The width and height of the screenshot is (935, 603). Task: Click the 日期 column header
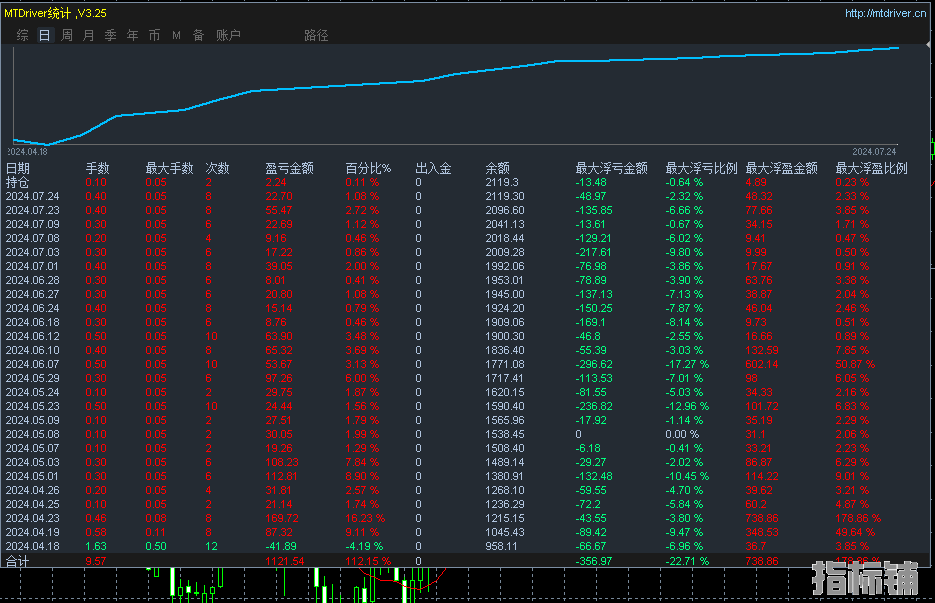(x=18, y=169)
